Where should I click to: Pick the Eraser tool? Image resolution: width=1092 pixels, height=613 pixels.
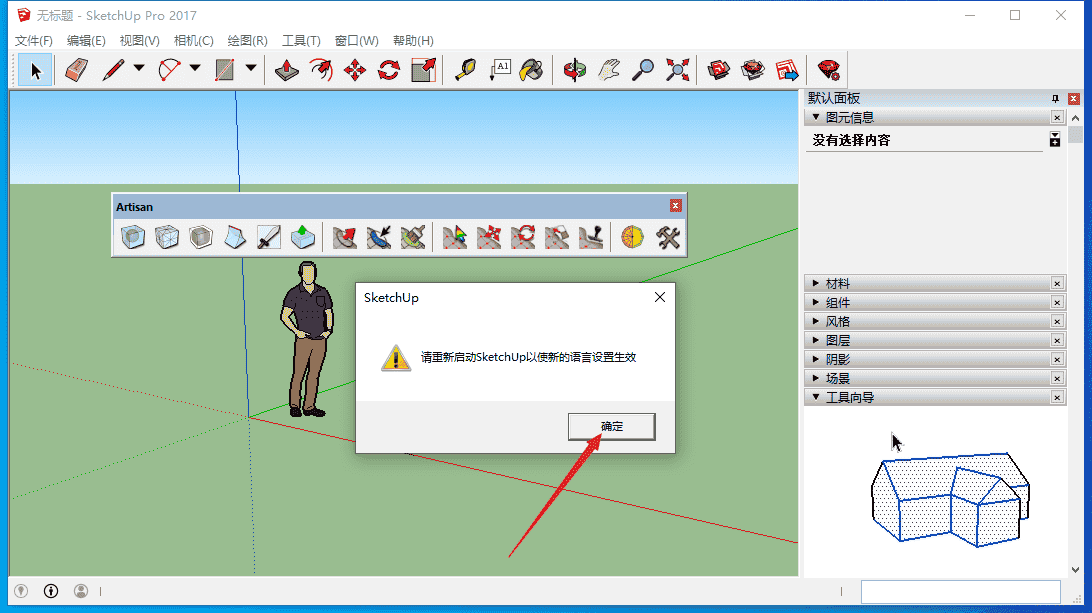(x=76, y=70)
